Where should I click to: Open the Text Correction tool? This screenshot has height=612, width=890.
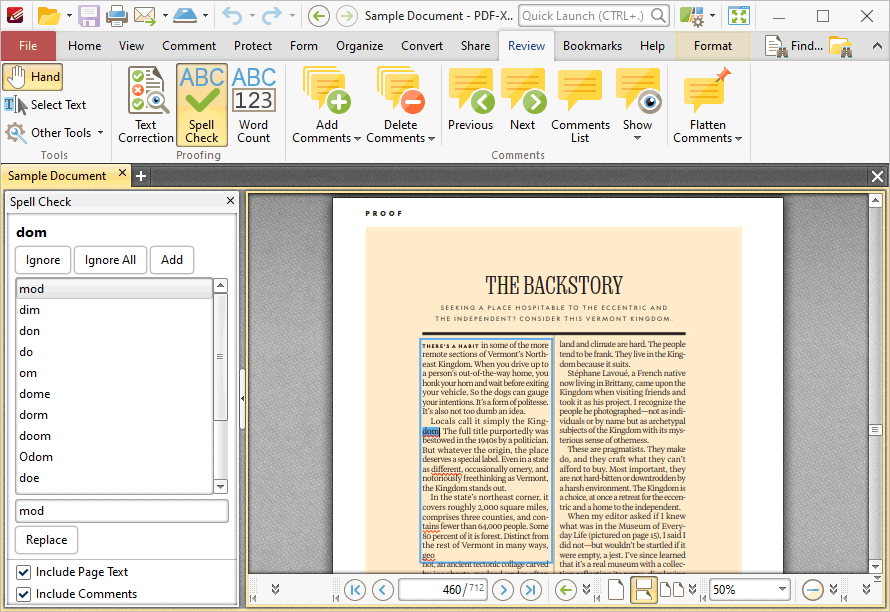pyautogui.click(x=146, y=105)
